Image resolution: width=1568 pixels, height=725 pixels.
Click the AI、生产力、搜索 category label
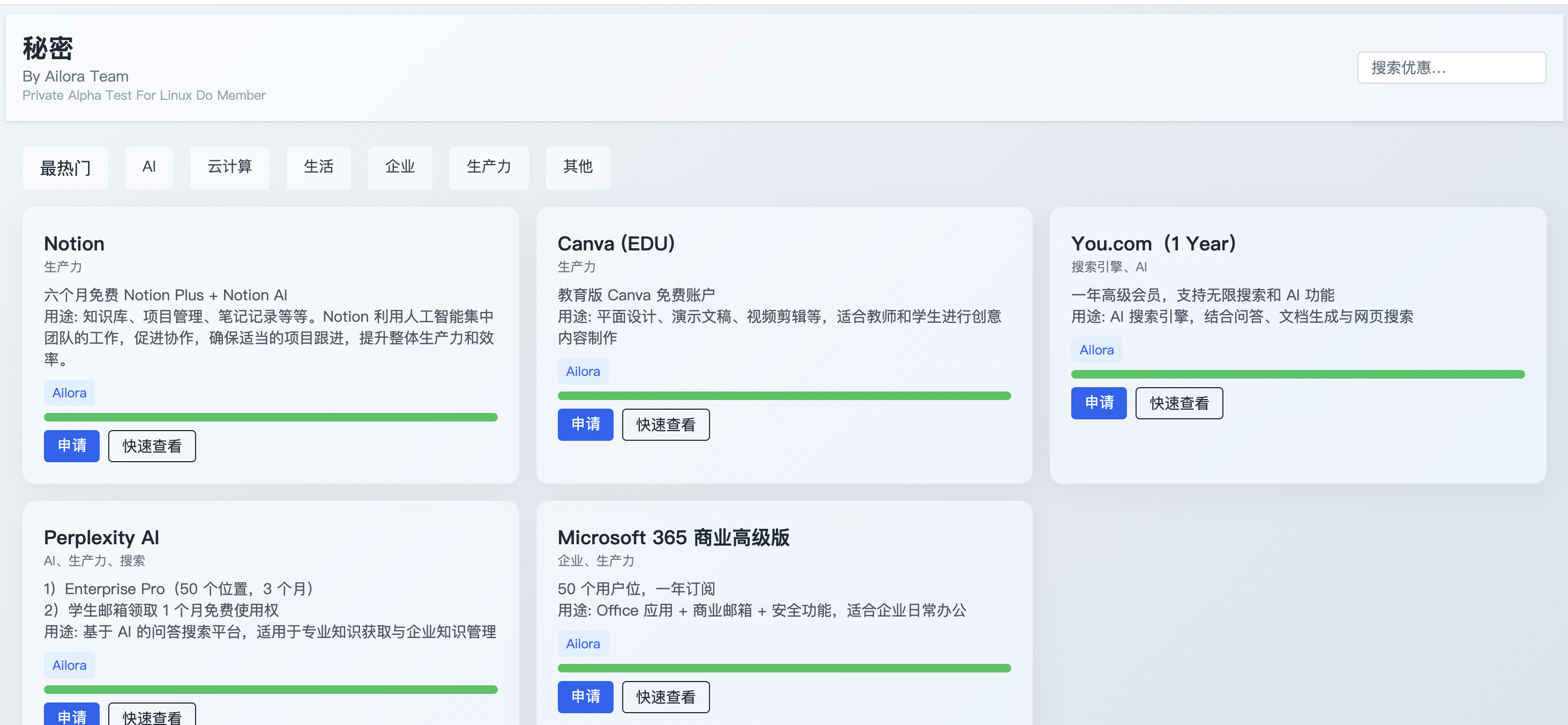click(x=94, y=560)
